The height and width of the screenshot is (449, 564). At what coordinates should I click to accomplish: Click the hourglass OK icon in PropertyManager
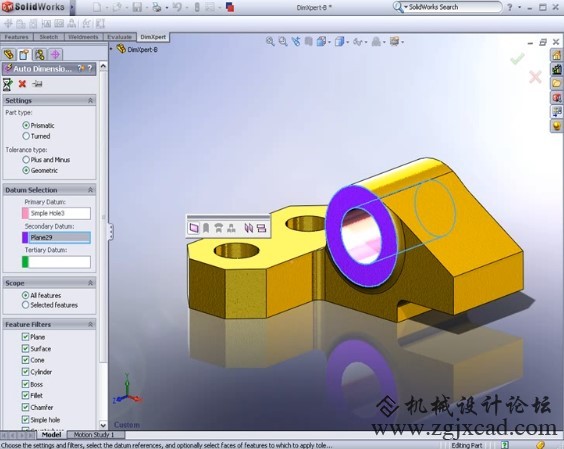pos(7,84)
